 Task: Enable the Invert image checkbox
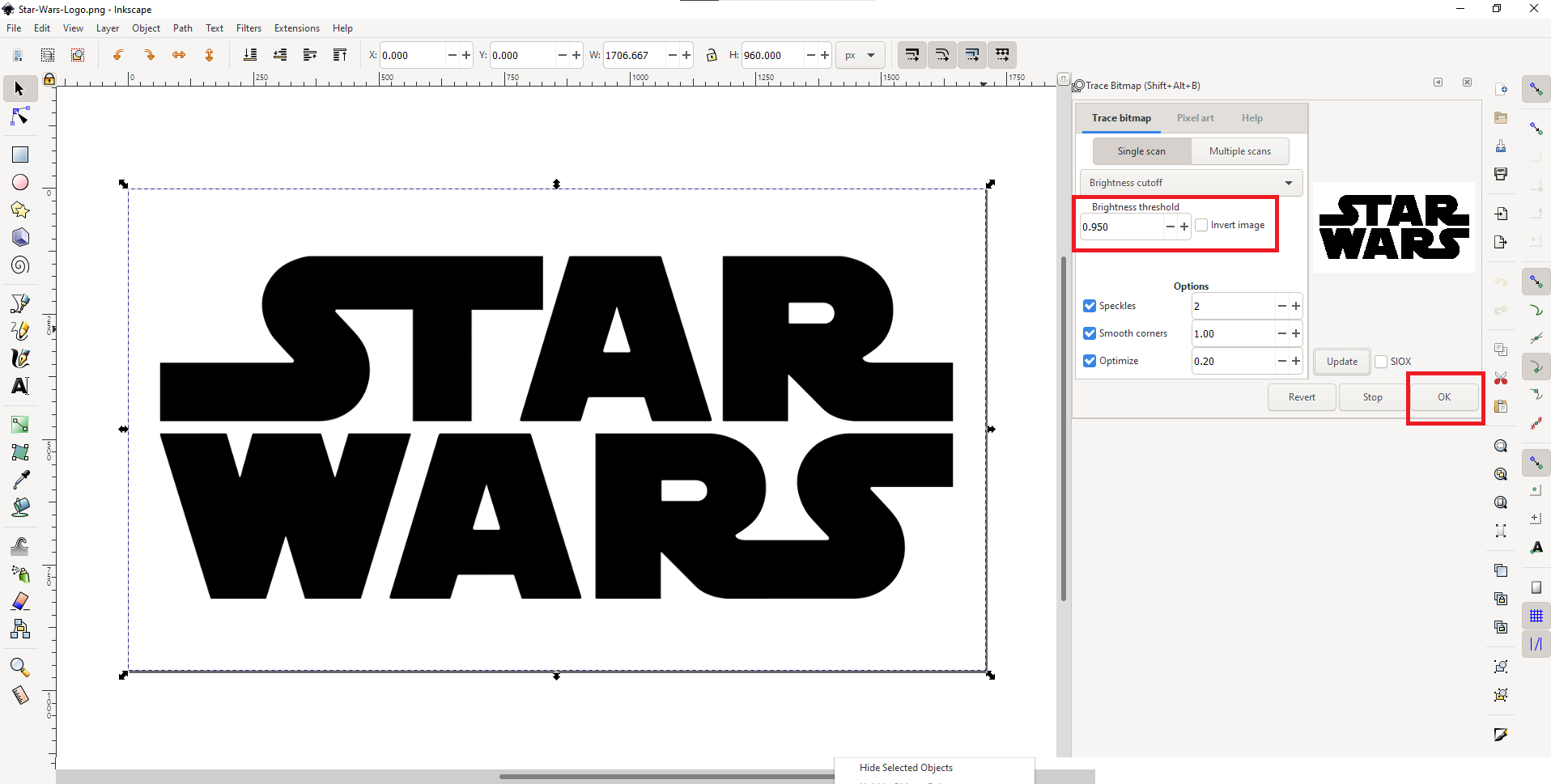click(1201, 225)
